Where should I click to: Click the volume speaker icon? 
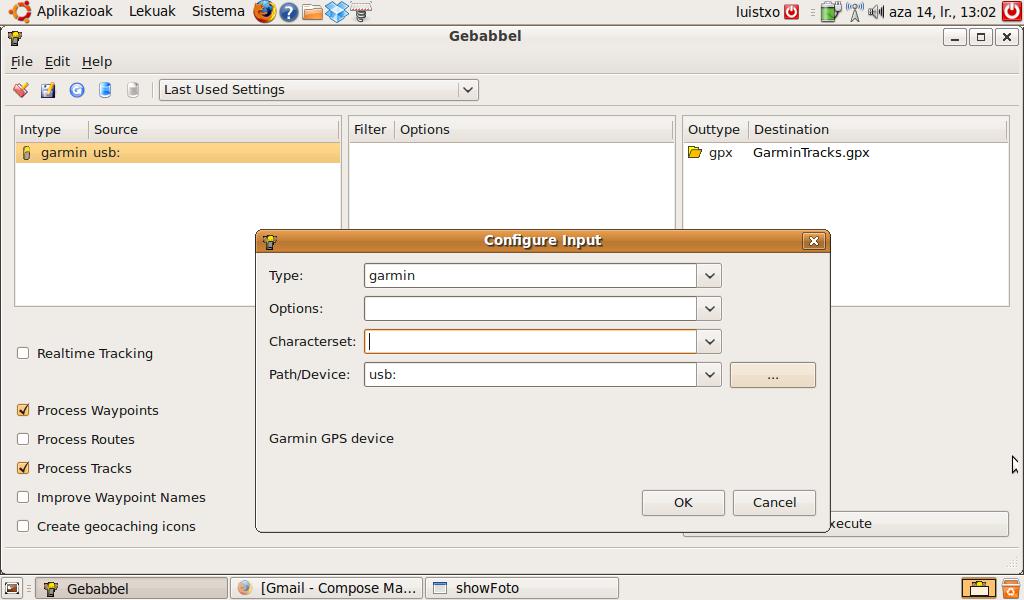pyautogui.click(x=876, y=12)
